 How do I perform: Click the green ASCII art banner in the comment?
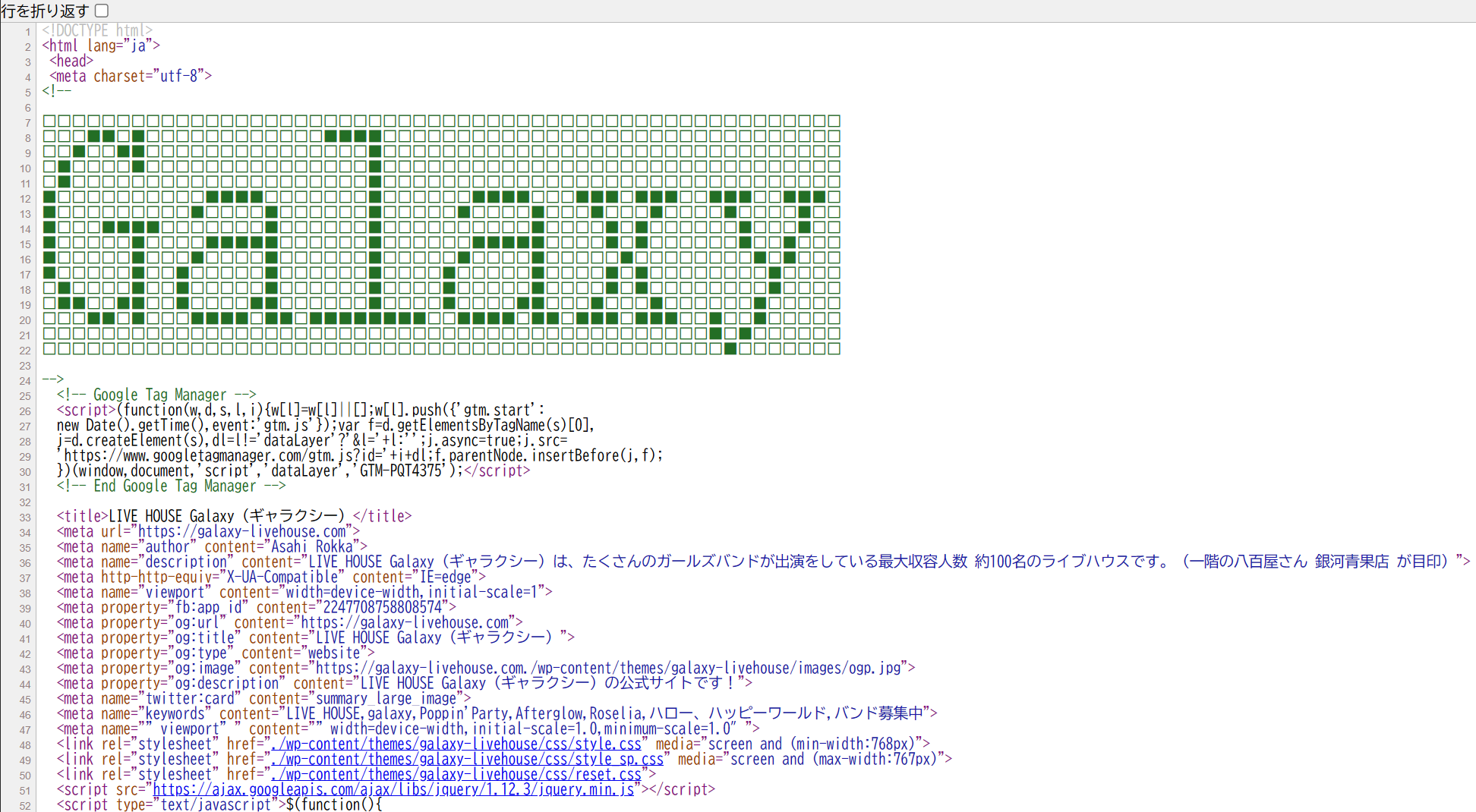click(441, 234)
